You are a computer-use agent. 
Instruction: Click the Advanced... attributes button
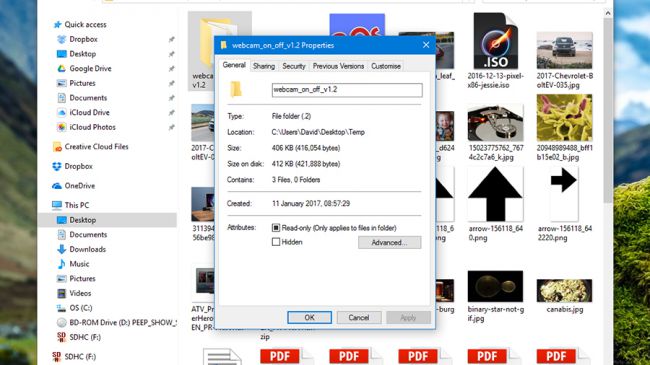389,242
